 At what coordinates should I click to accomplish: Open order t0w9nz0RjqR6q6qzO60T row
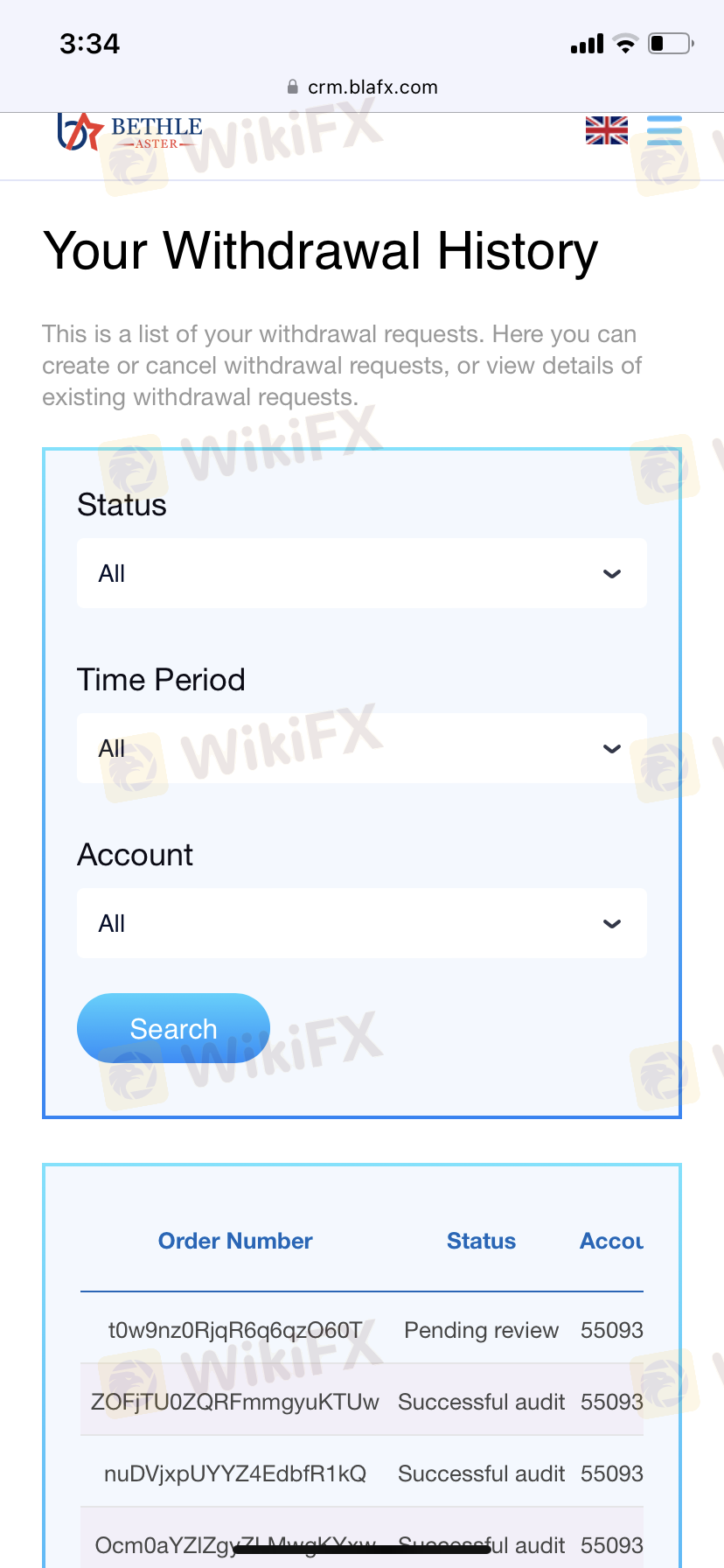point(362,1331)
